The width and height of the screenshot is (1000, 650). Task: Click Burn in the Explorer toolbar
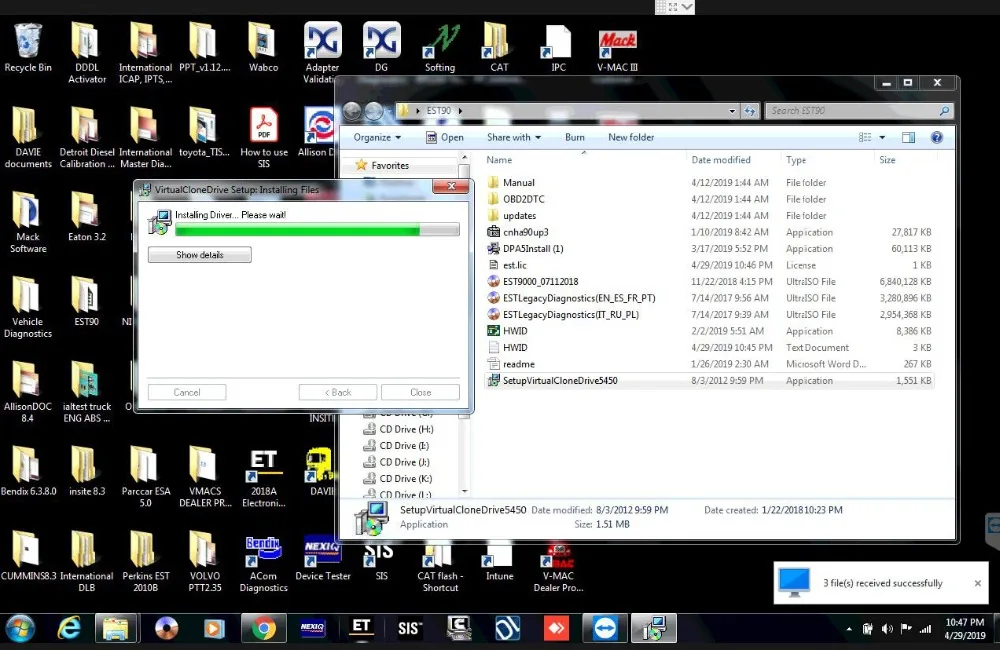575,137
